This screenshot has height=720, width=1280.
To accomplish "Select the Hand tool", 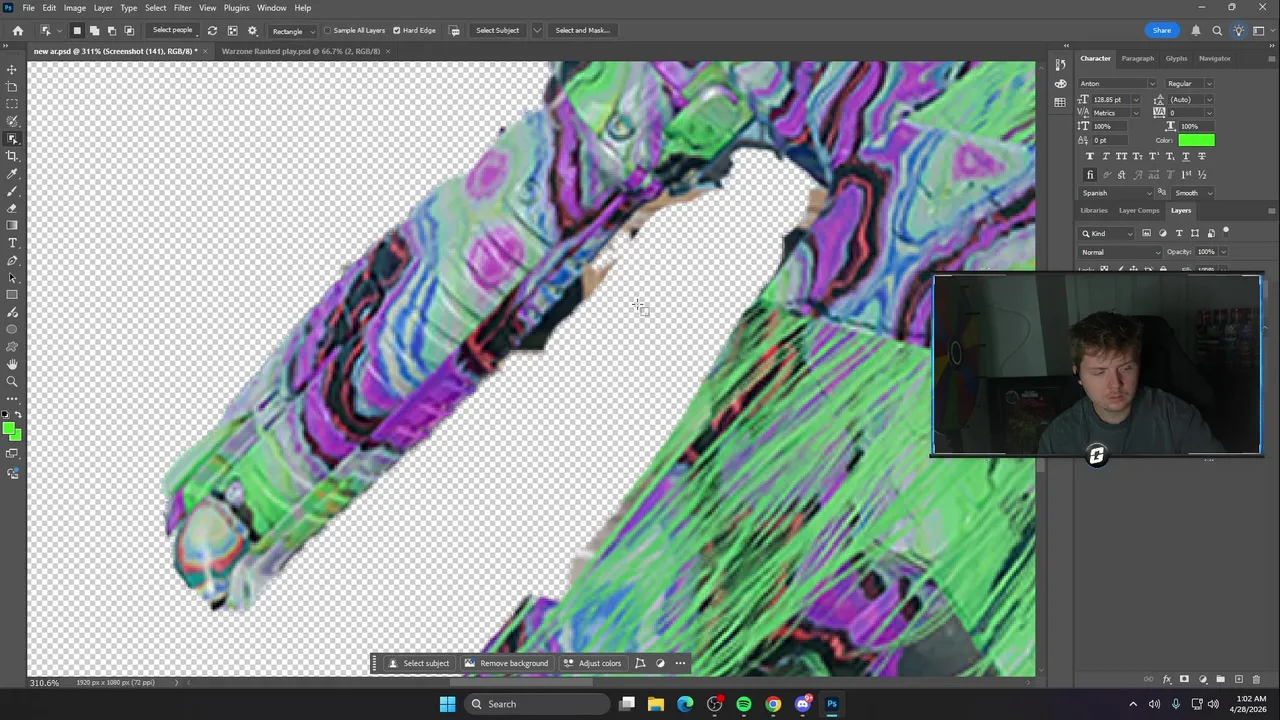I will click(12, 364).
